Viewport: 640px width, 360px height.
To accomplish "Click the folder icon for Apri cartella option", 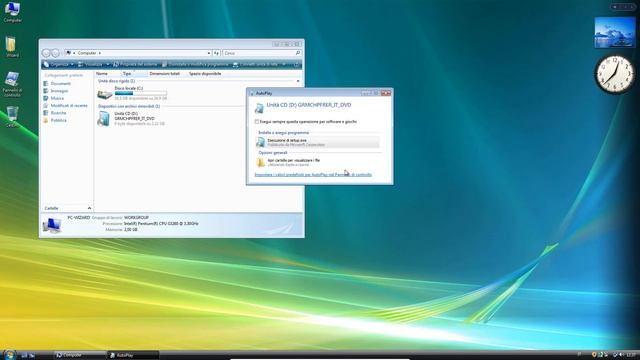I will [261, 162].
